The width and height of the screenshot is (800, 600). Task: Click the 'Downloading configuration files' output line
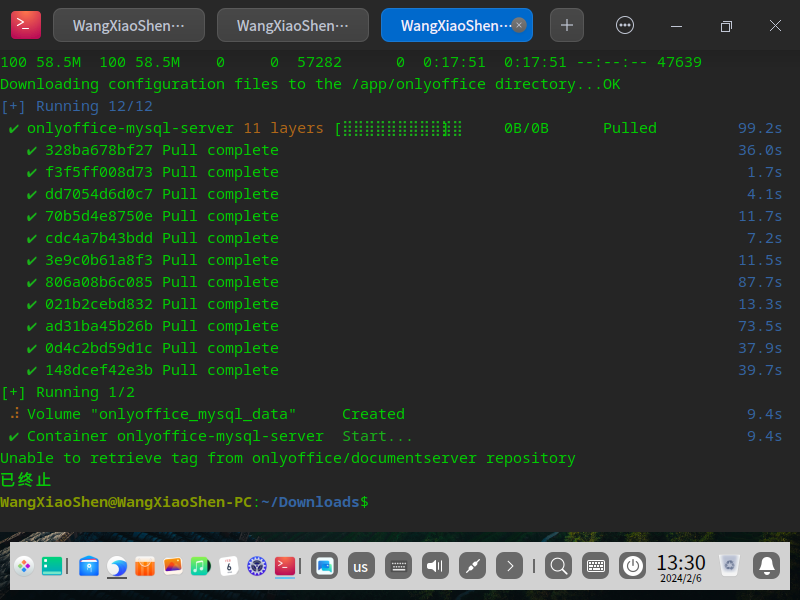[x=310, y=84]
